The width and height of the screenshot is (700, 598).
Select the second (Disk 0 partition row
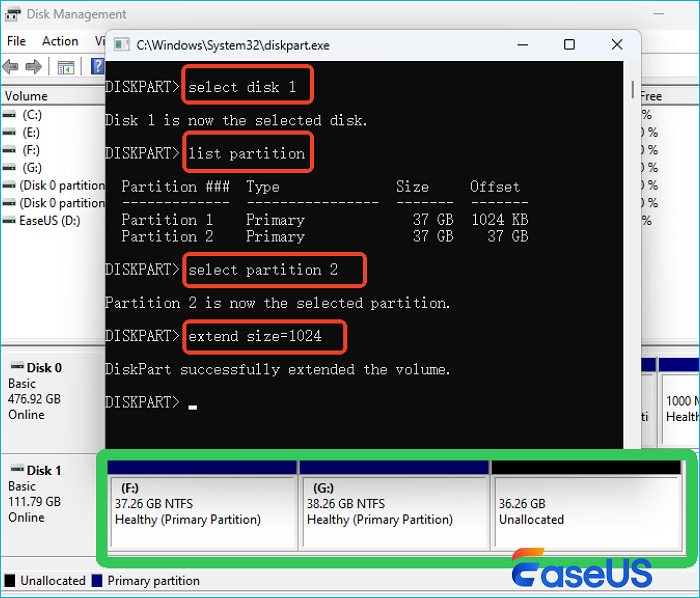pyautogui.click(x=54, y=203)
